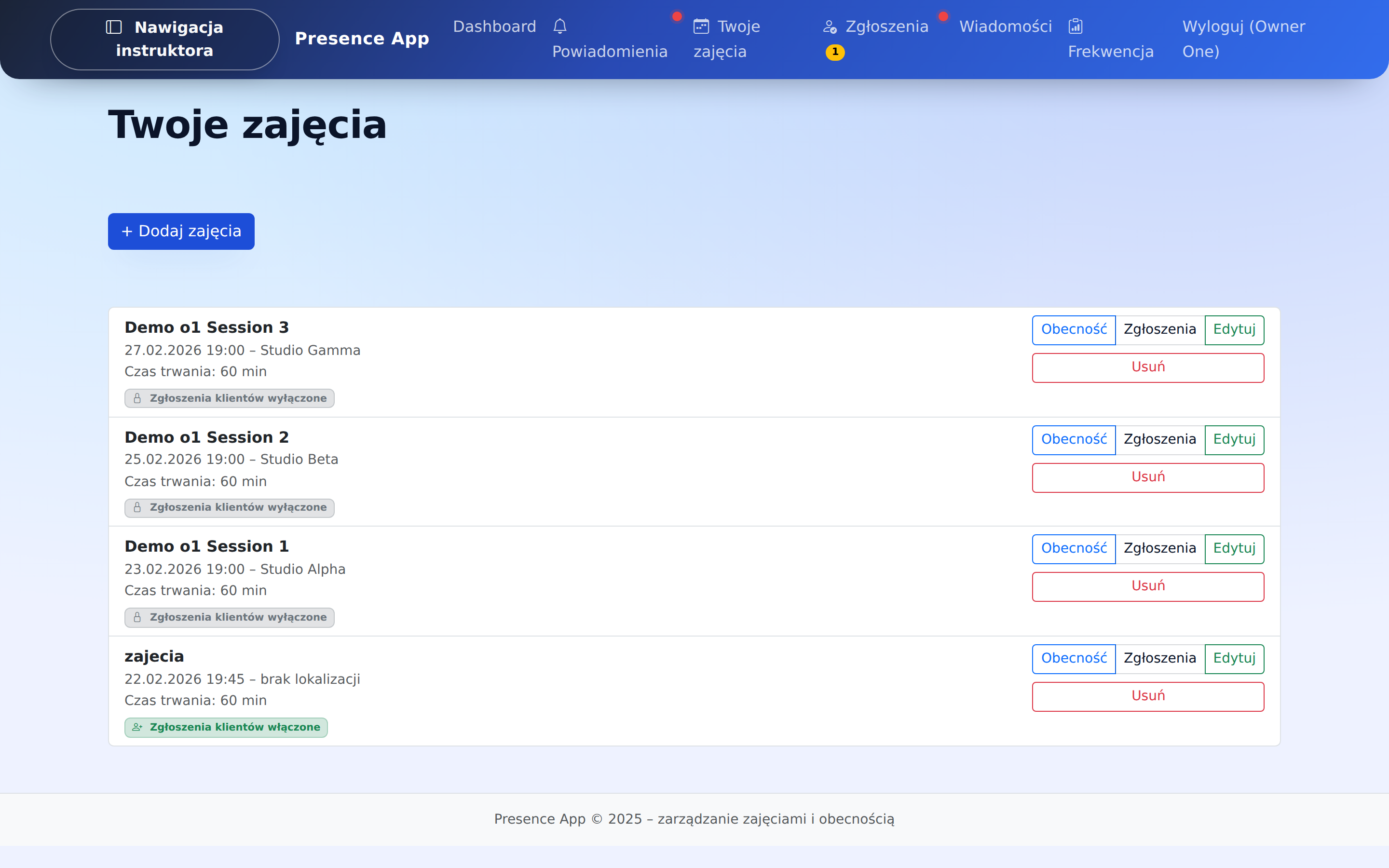This screenshot has width=1389, height=868.
Task: Click the text 25.02.2026 19:00 – Studio Beta
Action: (x=231, y=460)
